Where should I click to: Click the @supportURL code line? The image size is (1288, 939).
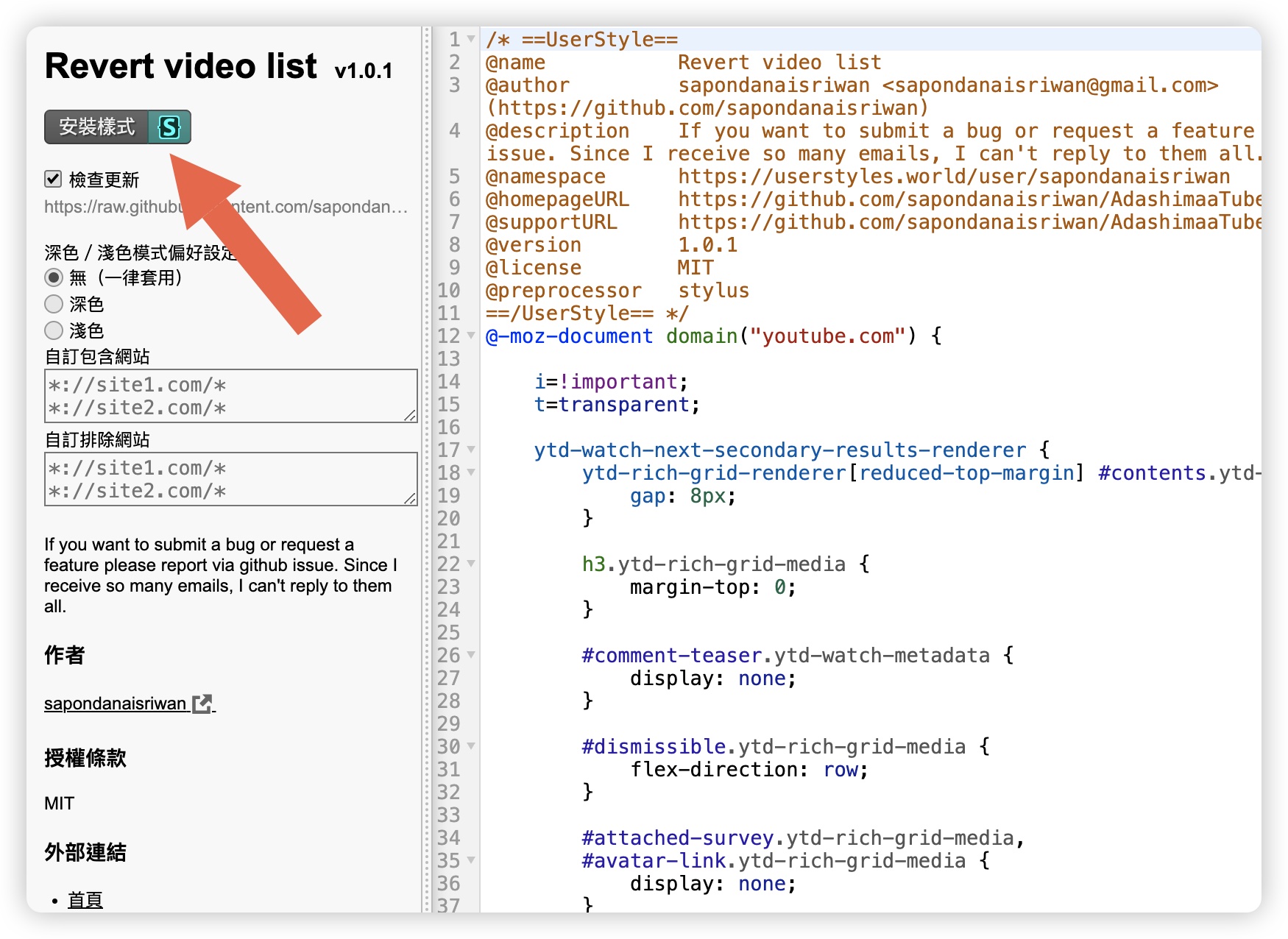click(873, 222)
